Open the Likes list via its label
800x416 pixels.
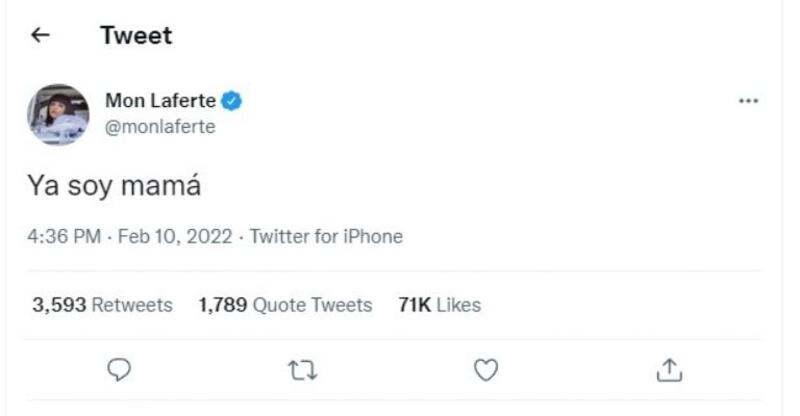458,305
